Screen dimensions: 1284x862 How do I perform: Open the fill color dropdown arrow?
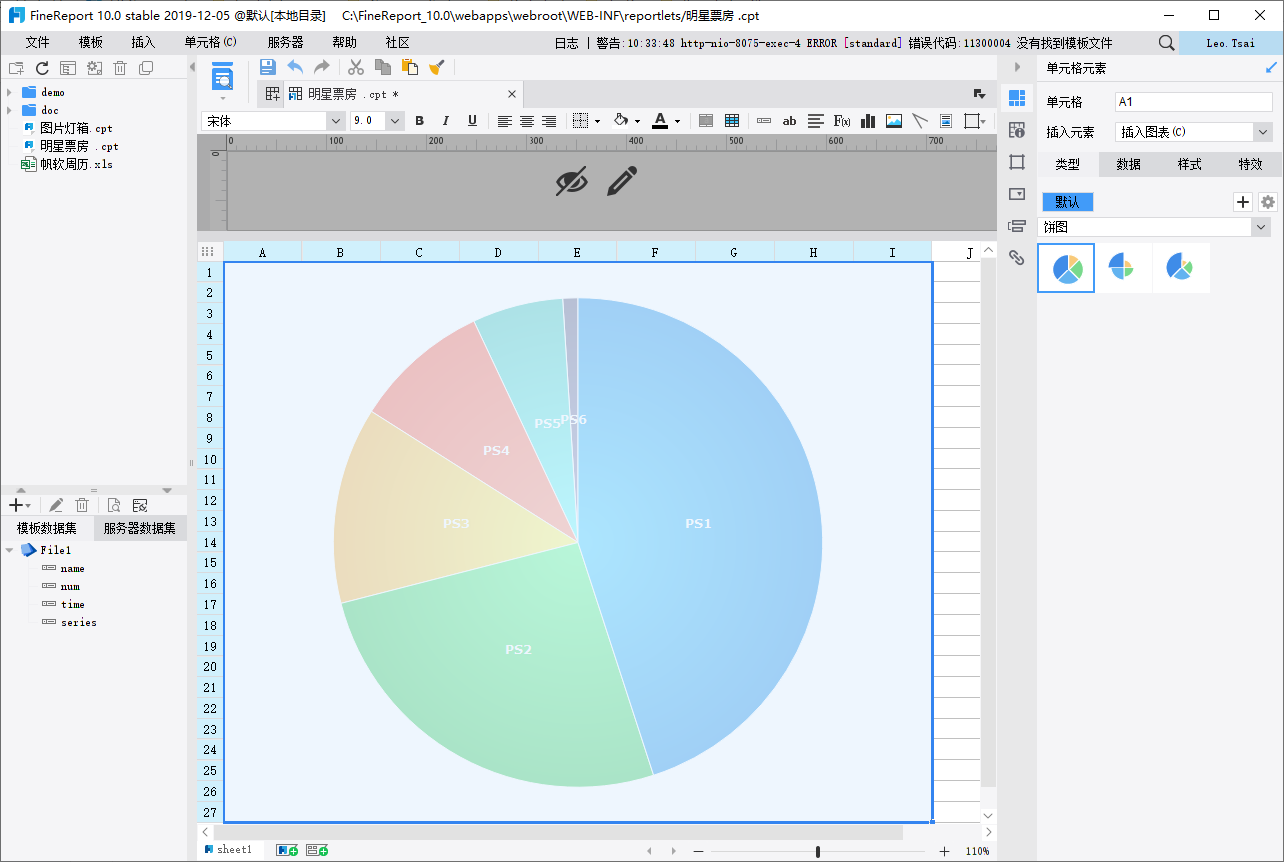pos(637,122)
